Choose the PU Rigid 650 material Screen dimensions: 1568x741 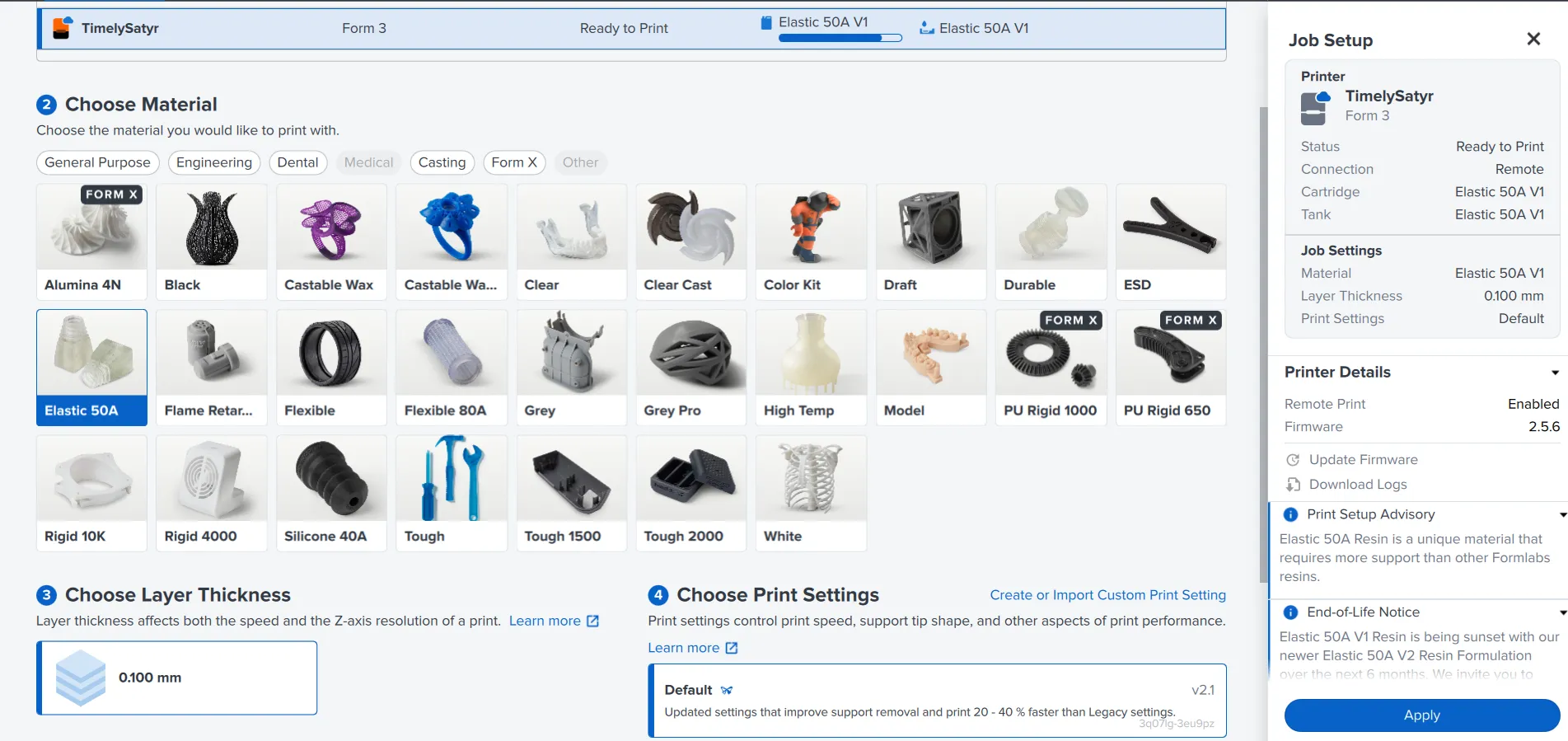click(x=1171, y=368)
